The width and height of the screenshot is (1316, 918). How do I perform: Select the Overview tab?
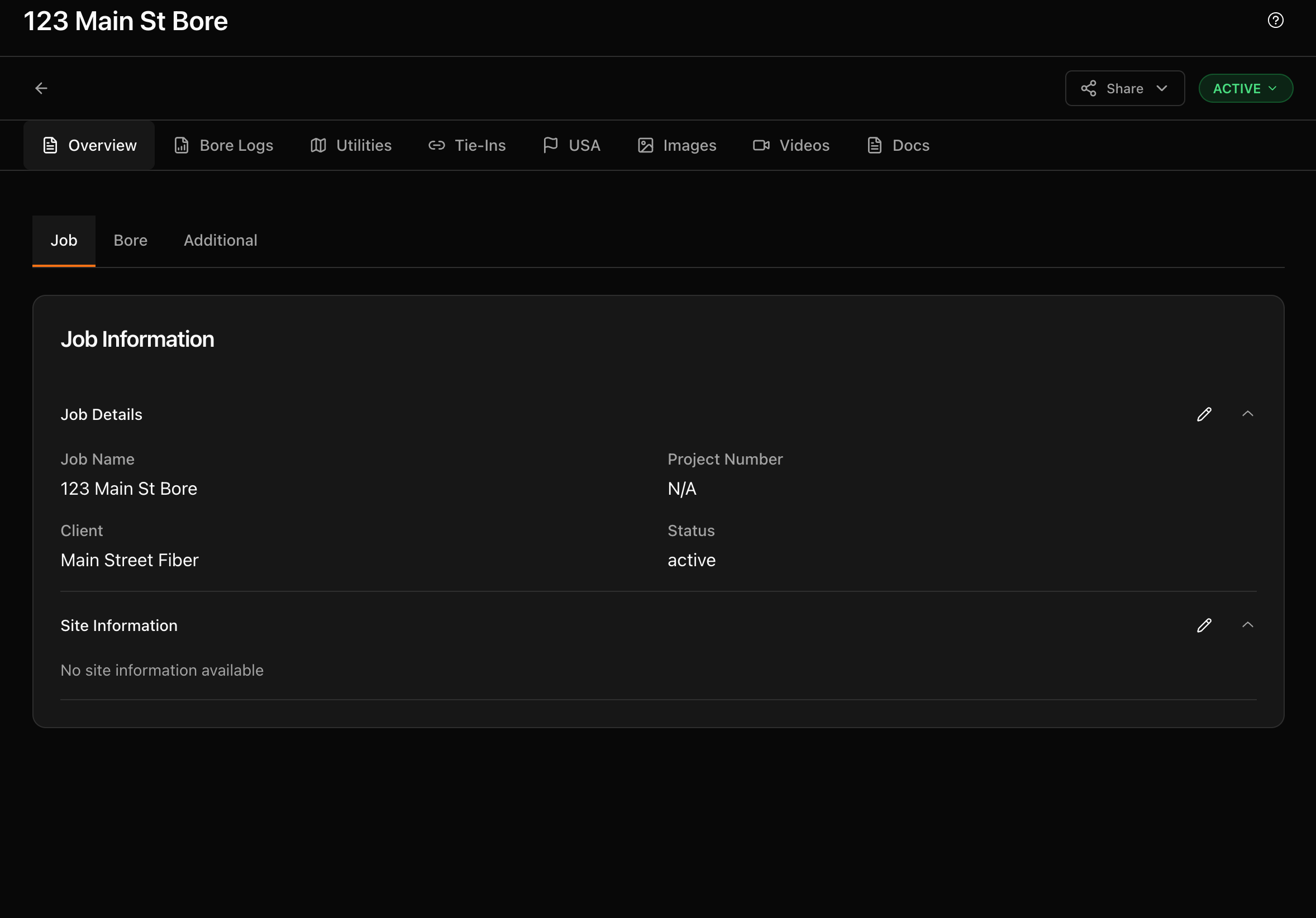coord(89,145)
